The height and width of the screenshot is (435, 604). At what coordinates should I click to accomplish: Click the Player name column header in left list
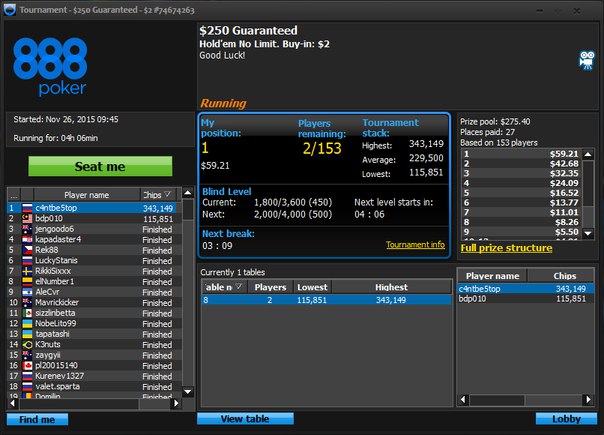[87, 195]
